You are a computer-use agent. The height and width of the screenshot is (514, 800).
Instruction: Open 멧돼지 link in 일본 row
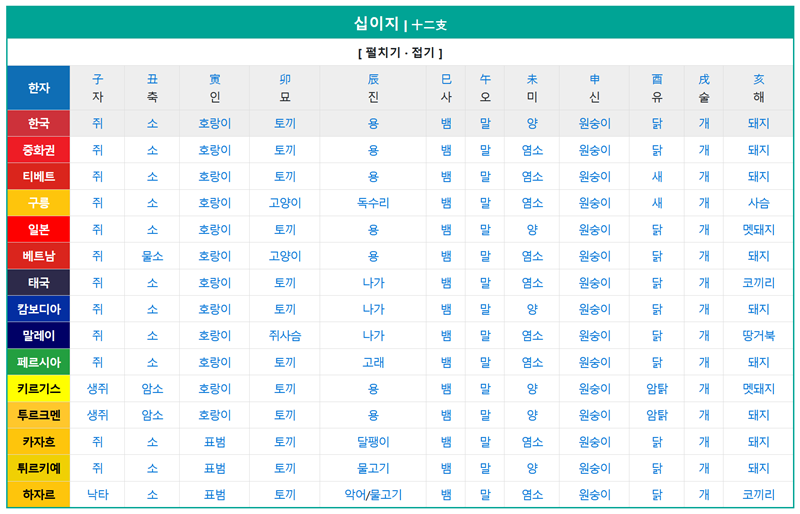[x=759, y=230]
